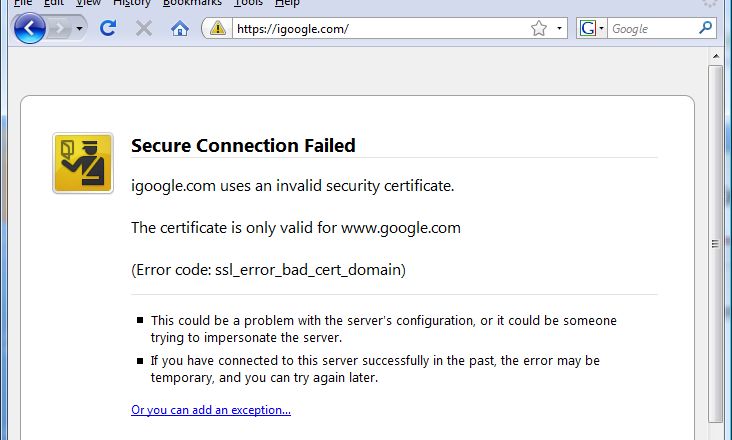Open the Help menu
This screenshot has width=732, height=440.
pos(287,3)
